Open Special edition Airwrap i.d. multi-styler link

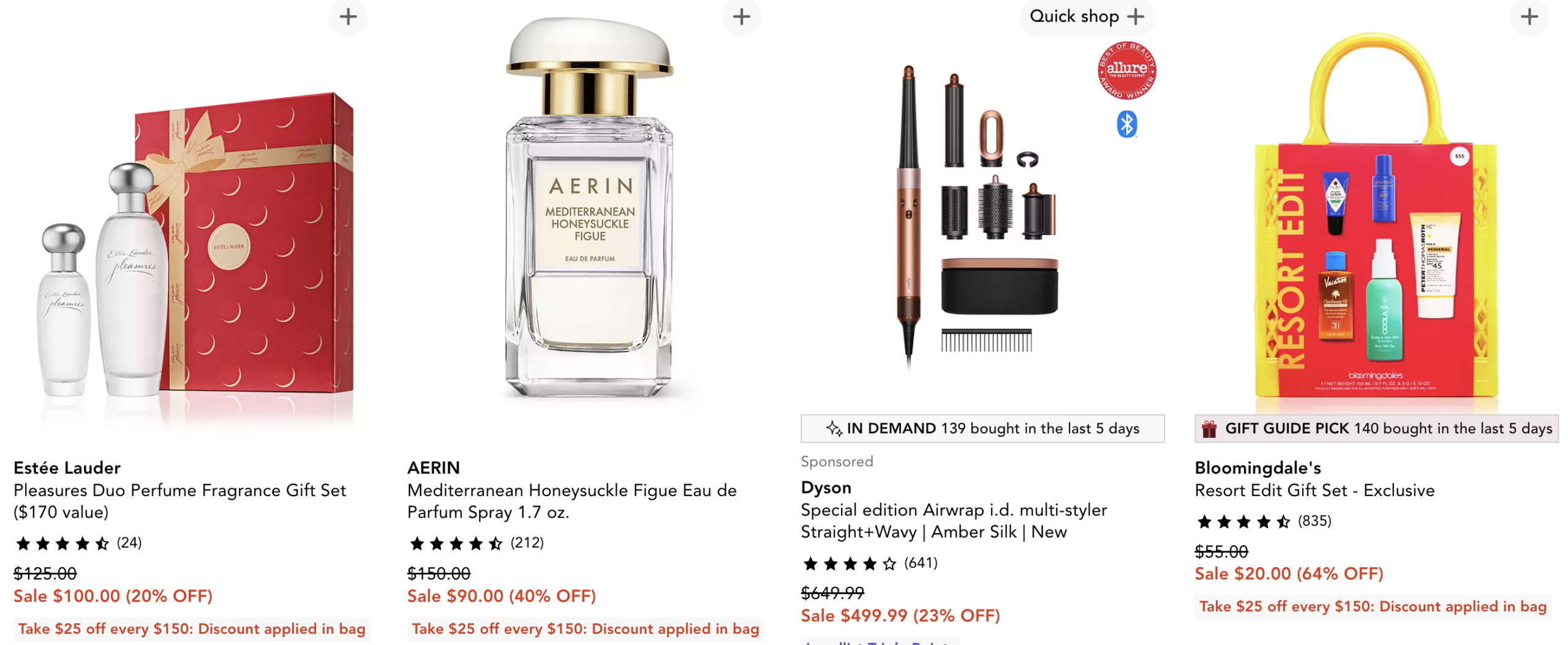[954, 521]
